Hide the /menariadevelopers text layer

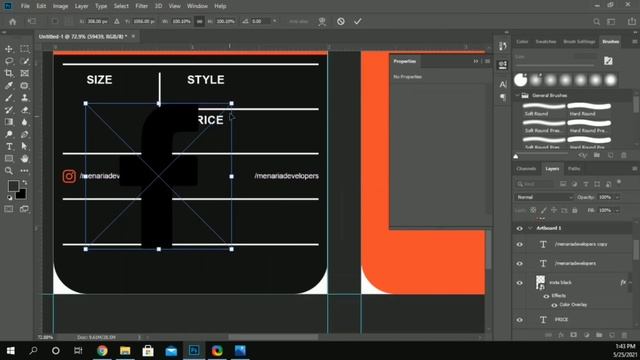520,263
